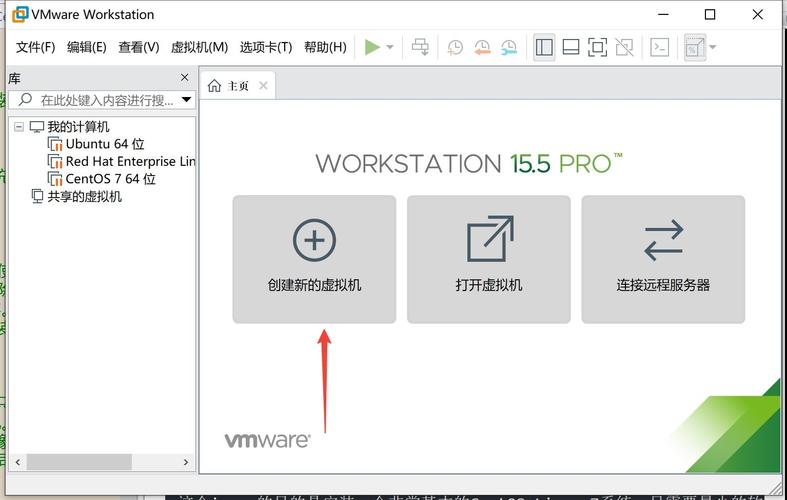
Task: Minimize the VMware Workstation window
Action: 663,15
